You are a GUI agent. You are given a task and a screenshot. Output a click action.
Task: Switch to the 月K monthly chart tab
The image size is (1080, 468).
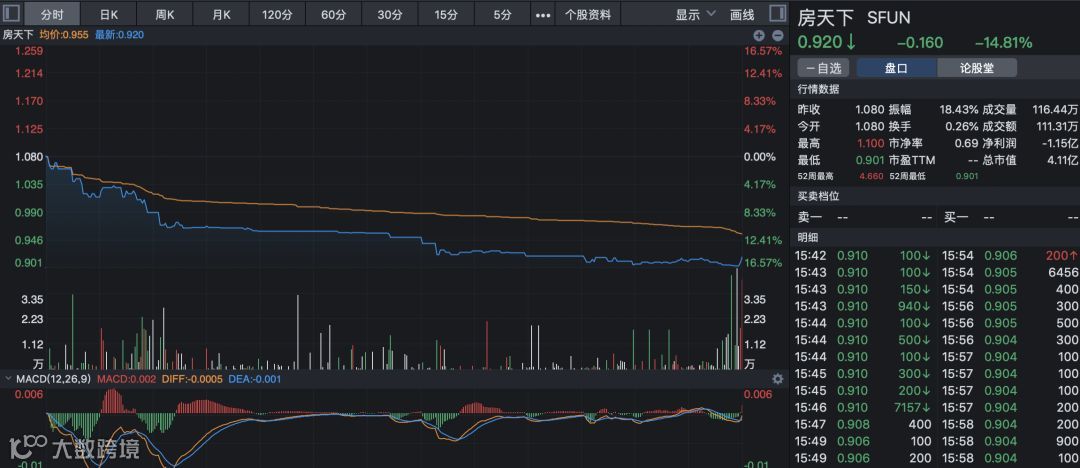coord(221,14)
